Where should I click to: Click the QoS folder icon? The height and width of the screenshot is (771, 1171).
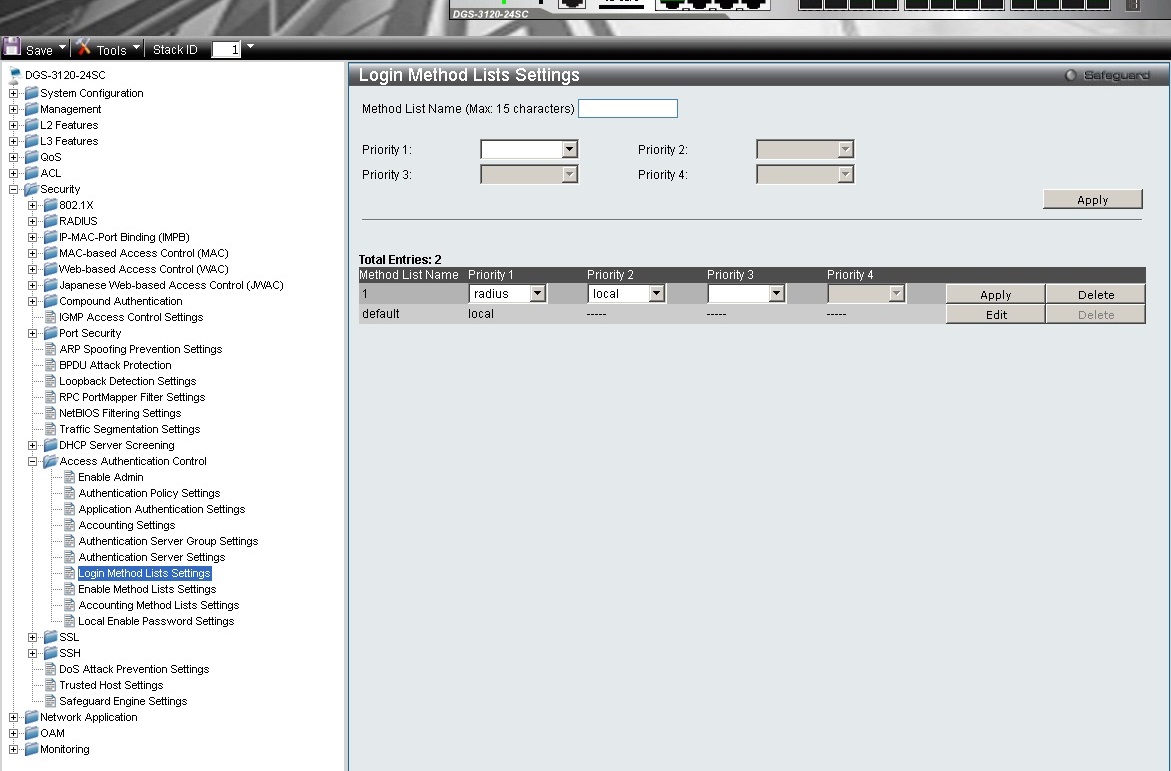(x=31, y=157)
